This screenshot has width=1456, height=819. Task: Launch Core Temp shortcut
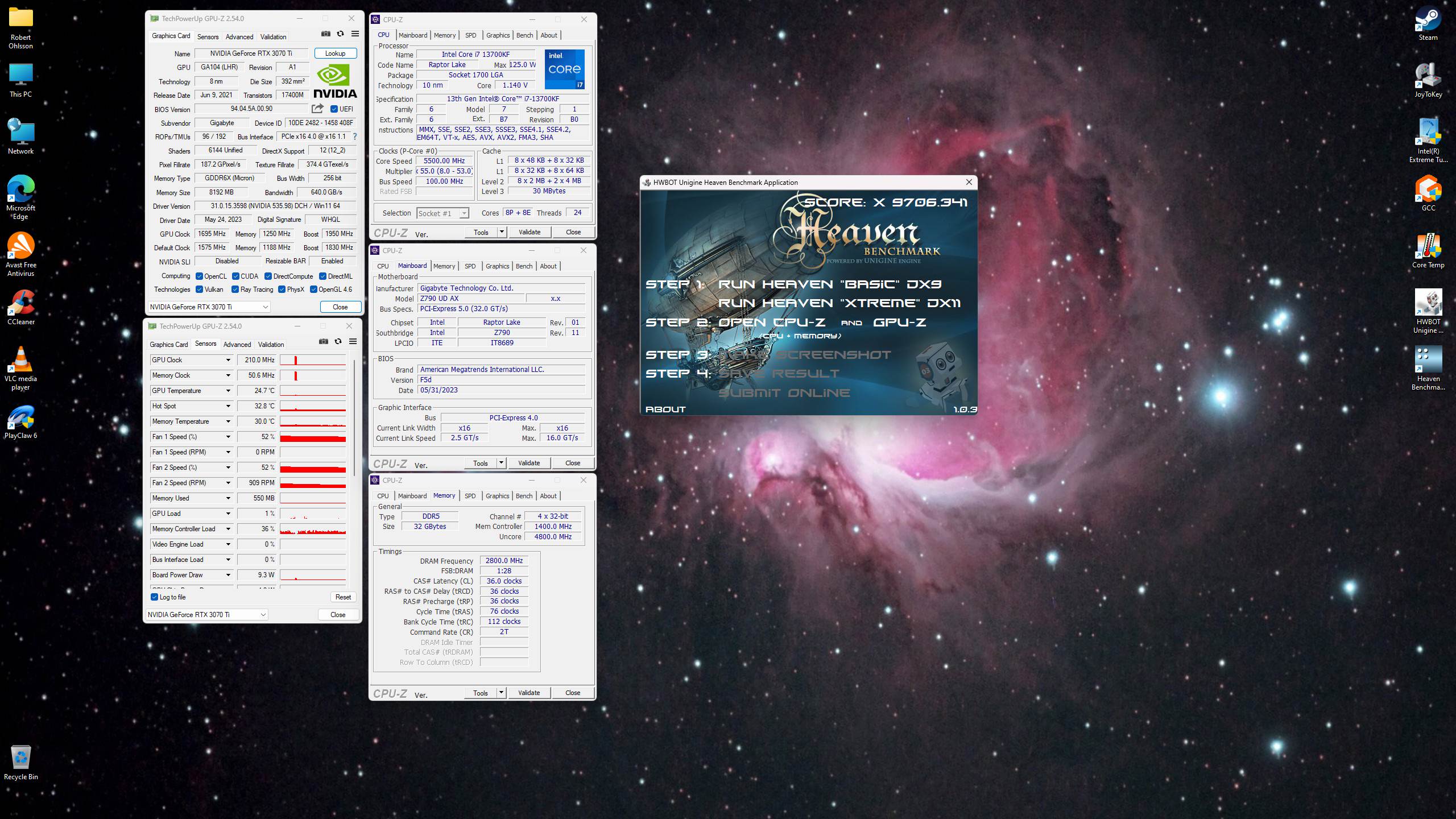[x=1428, y=251]
